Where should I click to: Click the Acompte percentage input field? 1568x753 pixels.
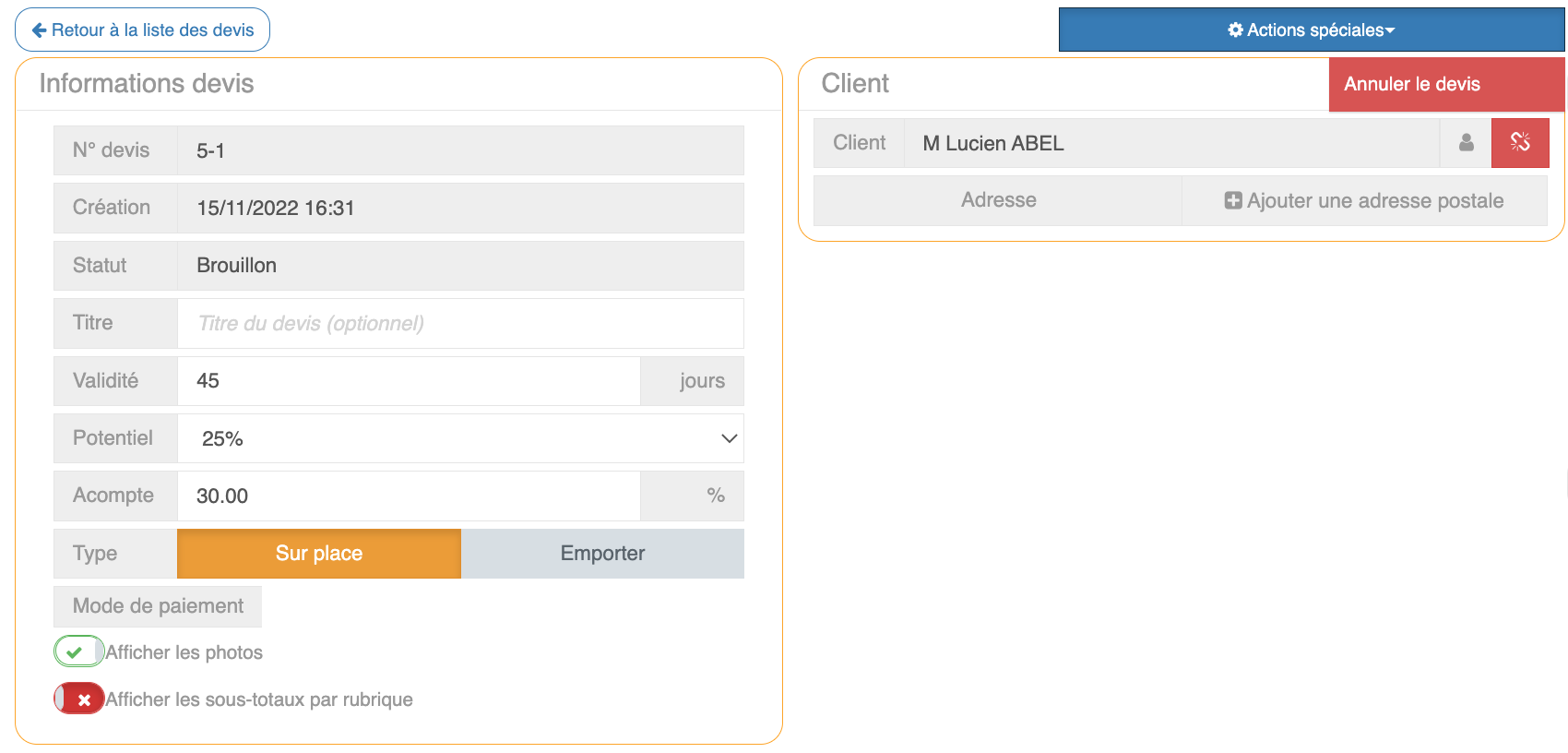[x=408, y=496]
